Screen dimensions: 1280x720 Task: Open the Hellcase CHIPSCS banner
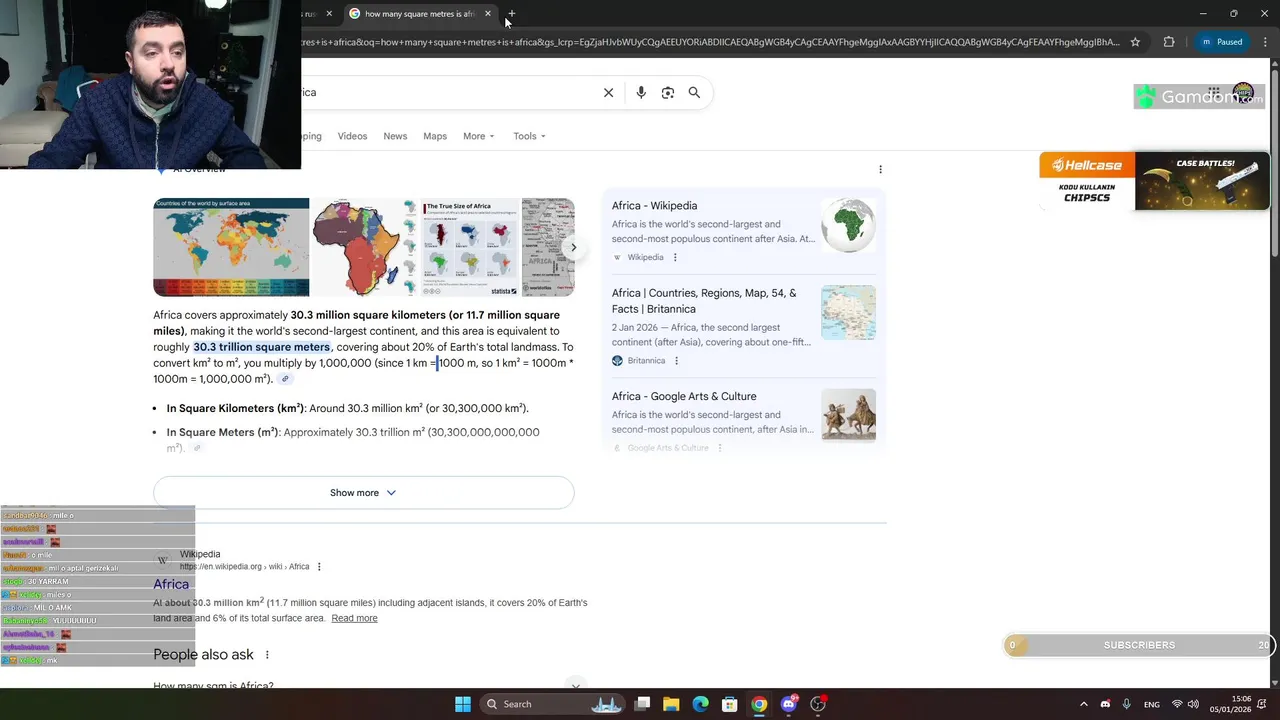point(1154,181)
